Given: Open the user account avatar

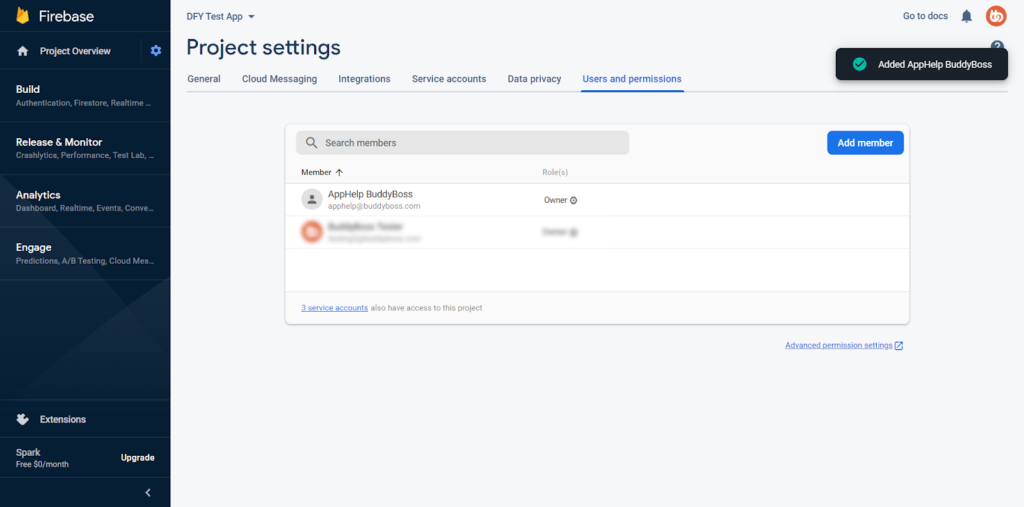Looking at the screenshot, I should [x=996, y=16].
